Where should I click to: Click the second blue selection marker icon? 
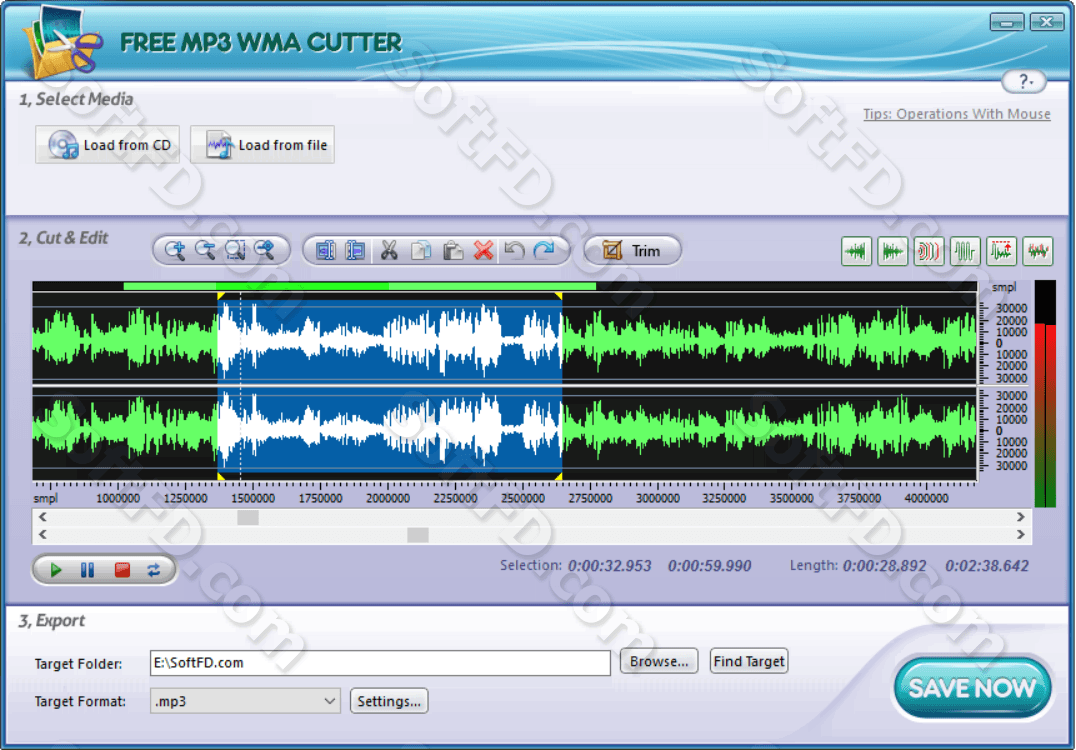click(355, 250)
